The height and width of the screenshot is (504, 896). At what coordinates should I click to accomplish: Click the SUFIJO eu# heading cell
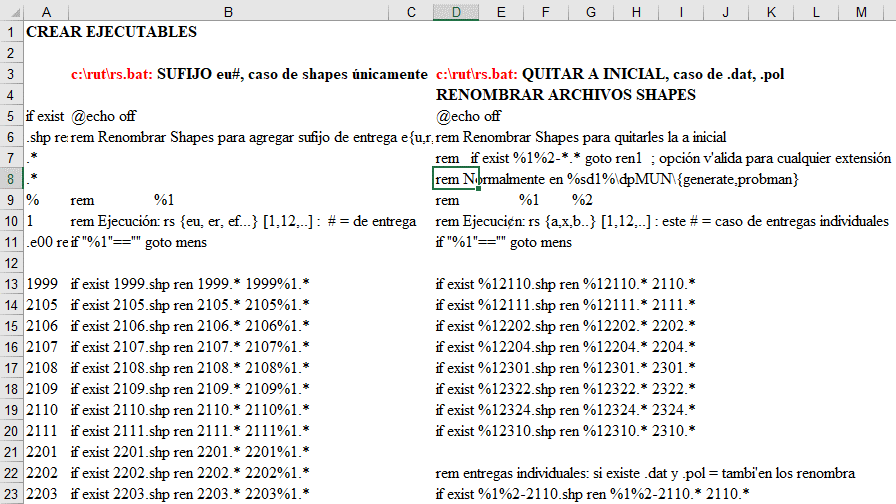(x=249, y=74)
